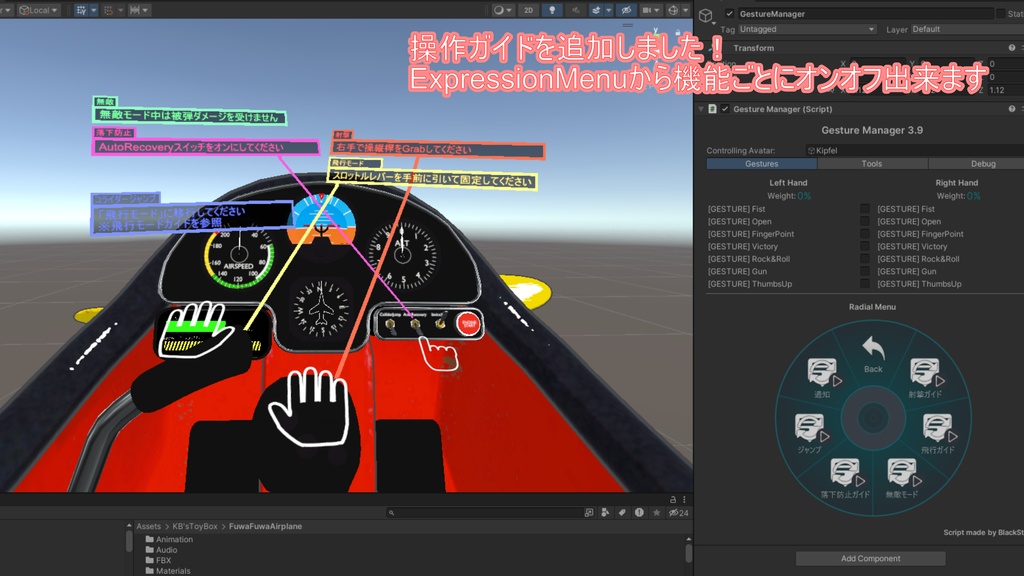Toggle Gesture Manager script enabled checkbox
The height and width of the screenshot is (576, 1024).
point(725,109)
